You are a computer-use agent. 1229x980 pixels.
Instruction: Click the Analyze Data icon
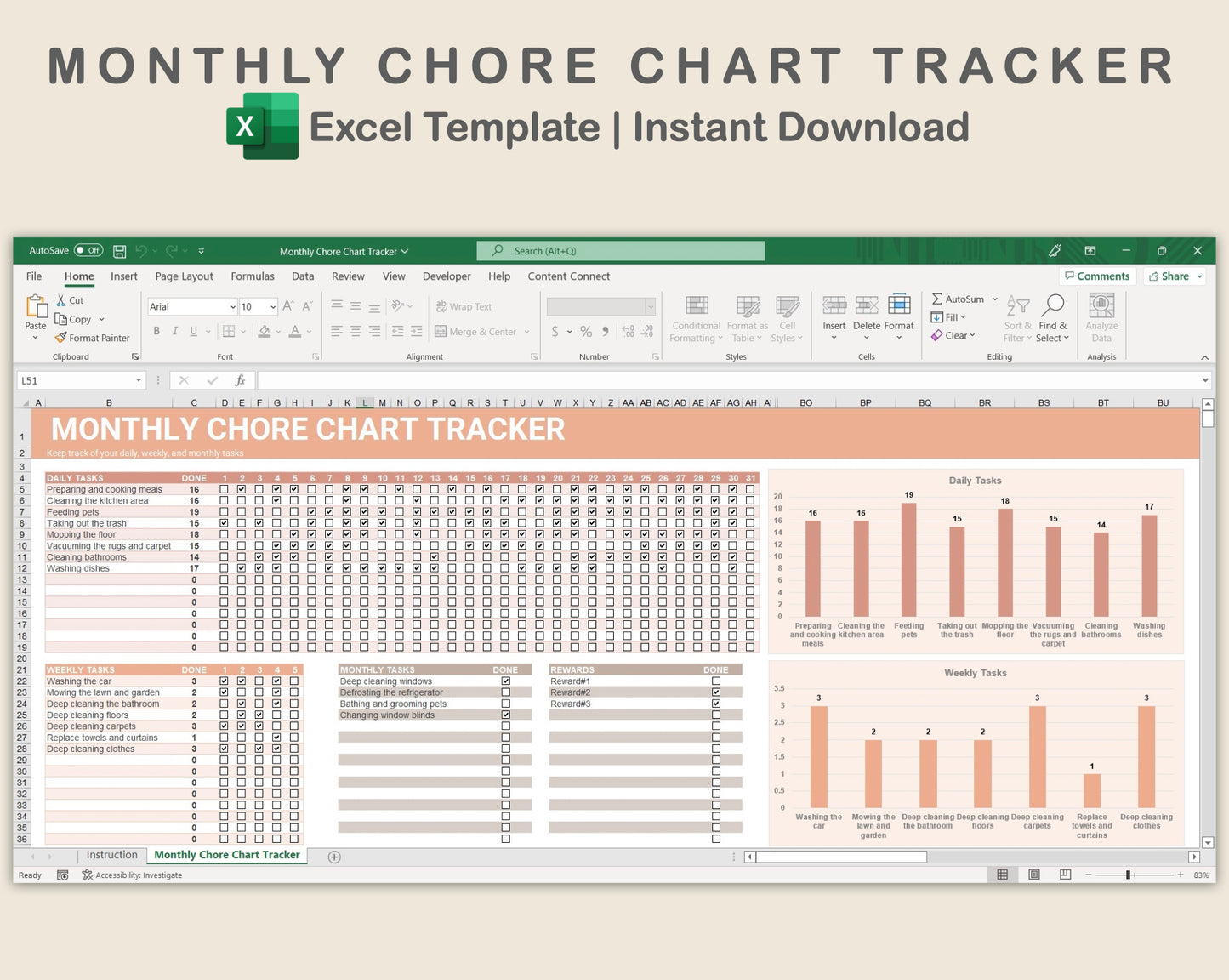pos(1101,305)
